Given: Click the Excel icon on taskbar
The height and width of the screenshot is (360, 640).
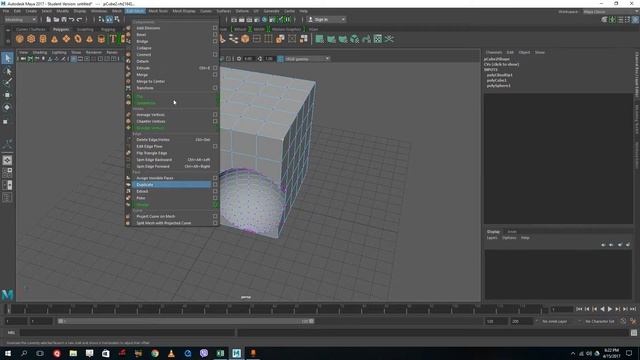Looking at the screenshot, I should point(220,353).
